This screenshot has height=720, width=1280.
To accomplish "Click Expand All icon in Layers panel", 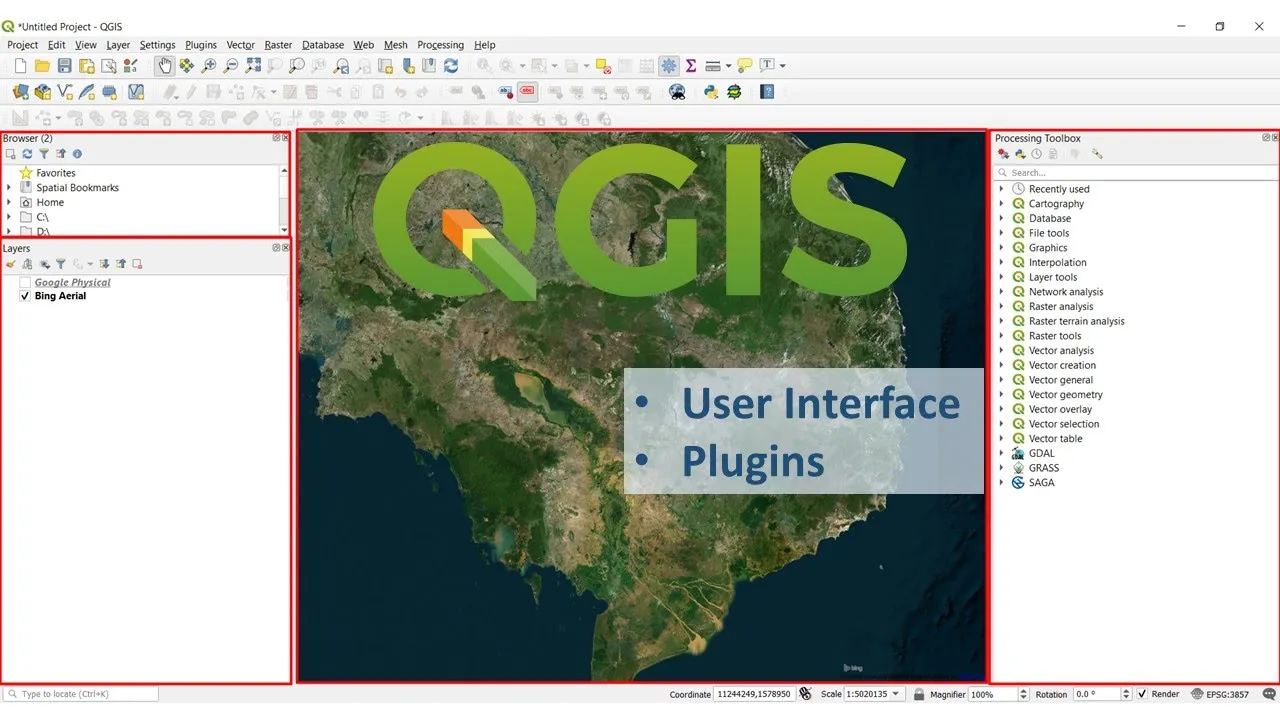I will pos(104,264).
